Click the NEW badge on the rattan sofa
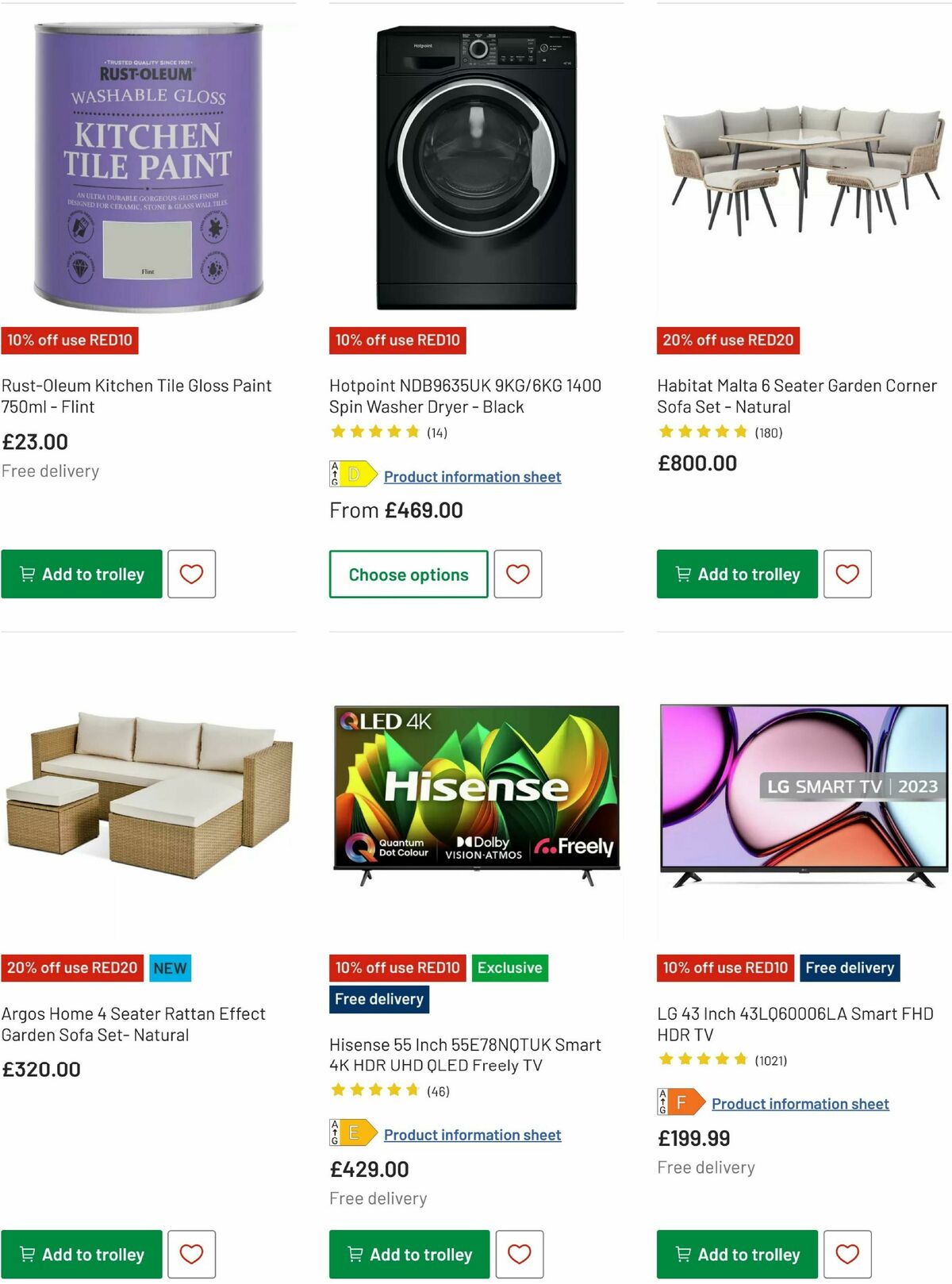Screen dimensions: 952x1284 click(x=170, y=967)
